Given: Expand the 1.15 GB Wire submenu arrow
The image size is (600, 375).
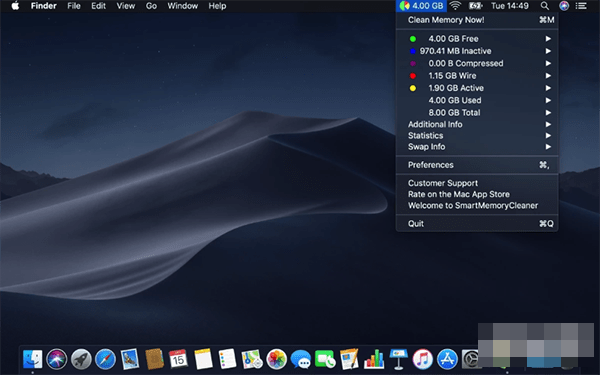Looking at the screenshot, I should pyautogui.click(x=548, y=75).
